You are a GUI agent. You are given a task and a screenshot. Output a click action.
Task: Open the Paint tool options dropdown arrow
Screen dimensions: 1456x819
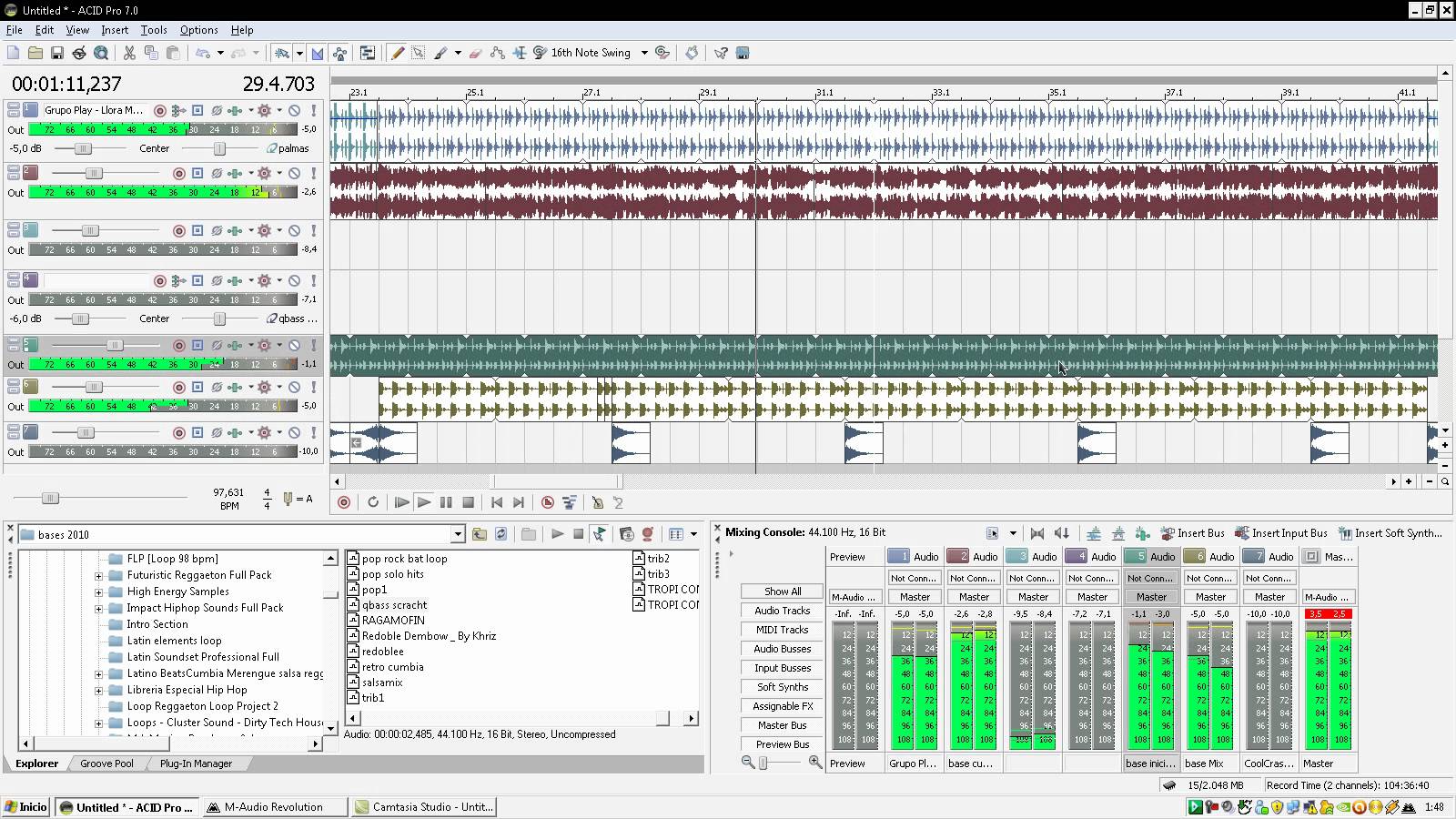coord(458,54)
